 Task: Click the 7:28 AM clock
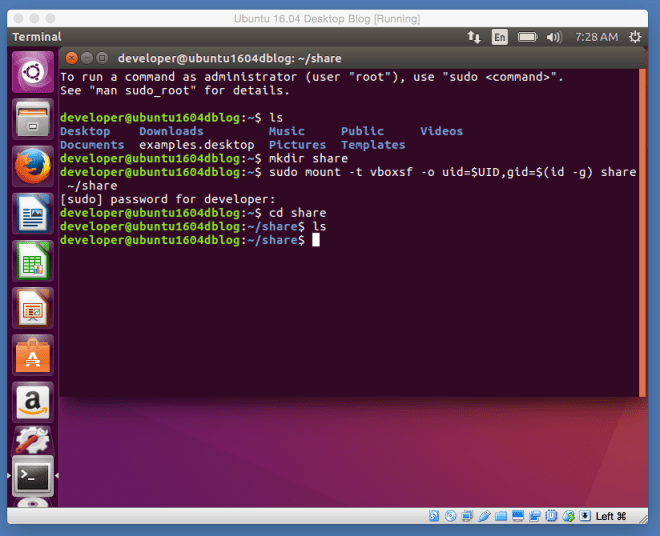596,37
